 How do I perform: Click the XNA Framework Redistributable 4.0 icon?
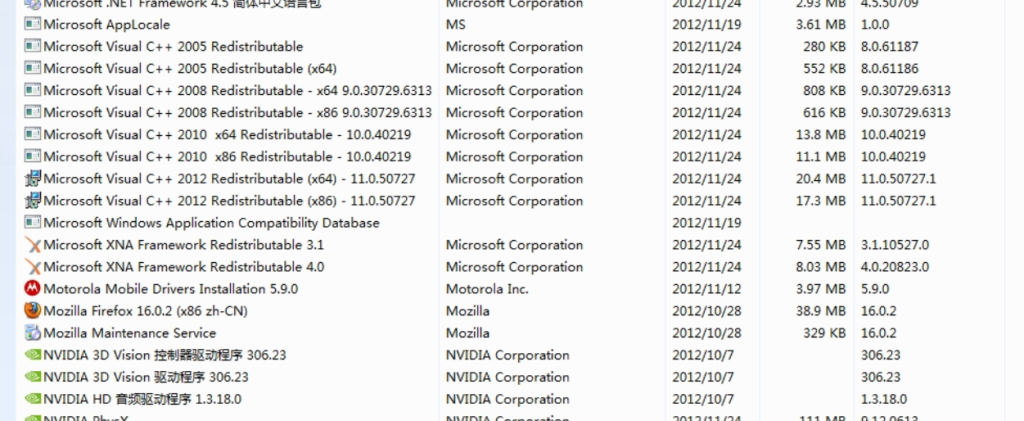click(x=32, y=267)
